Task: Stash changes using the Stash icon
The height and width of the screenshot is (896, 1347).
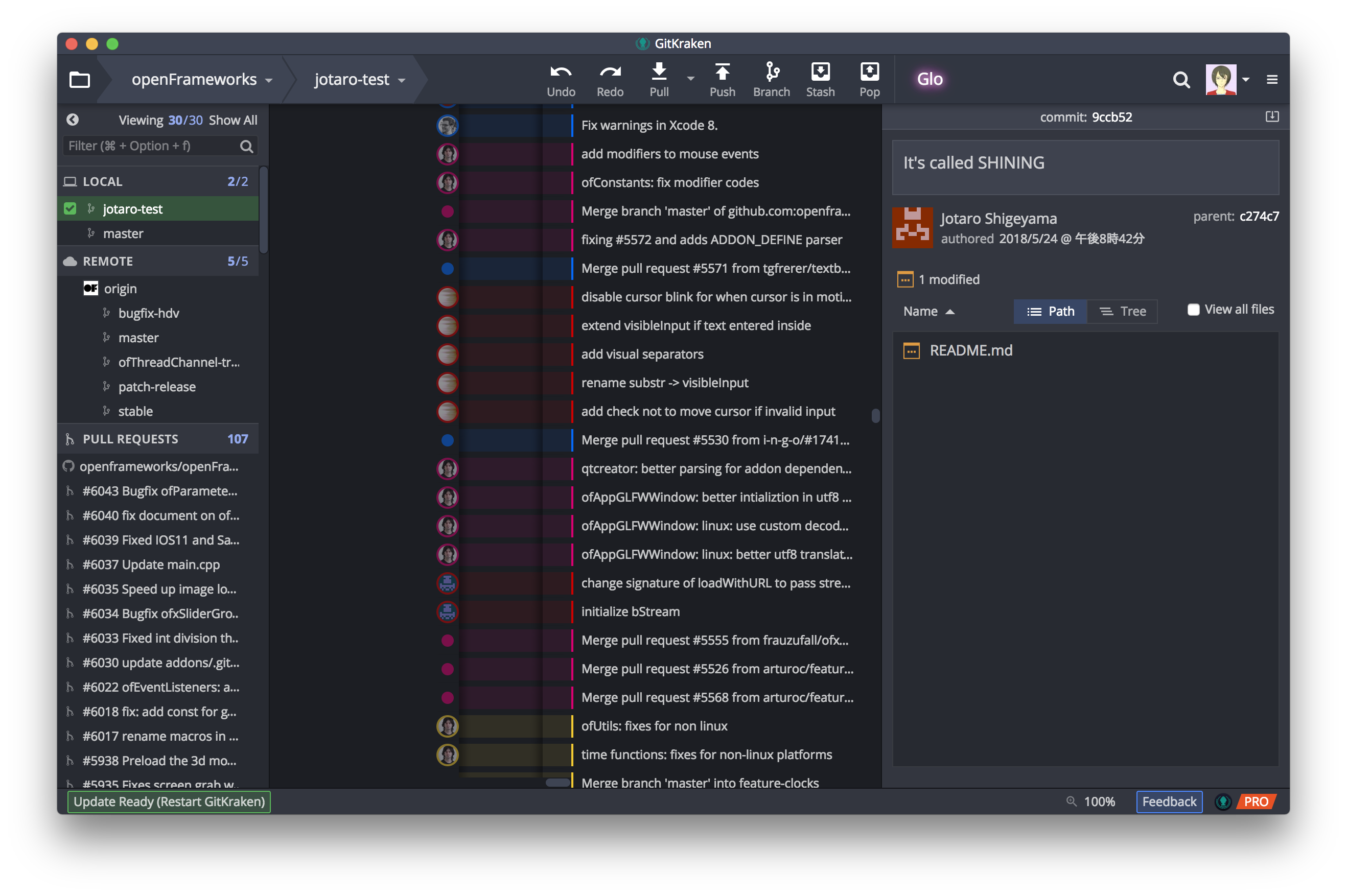Action: [820, 79]
